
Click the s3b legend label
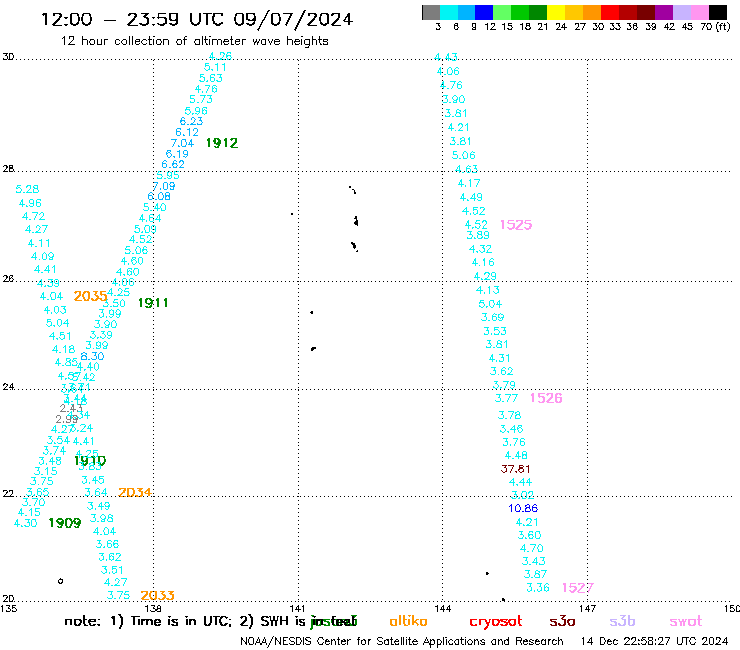pyautogui.click(x=622, y=621)
